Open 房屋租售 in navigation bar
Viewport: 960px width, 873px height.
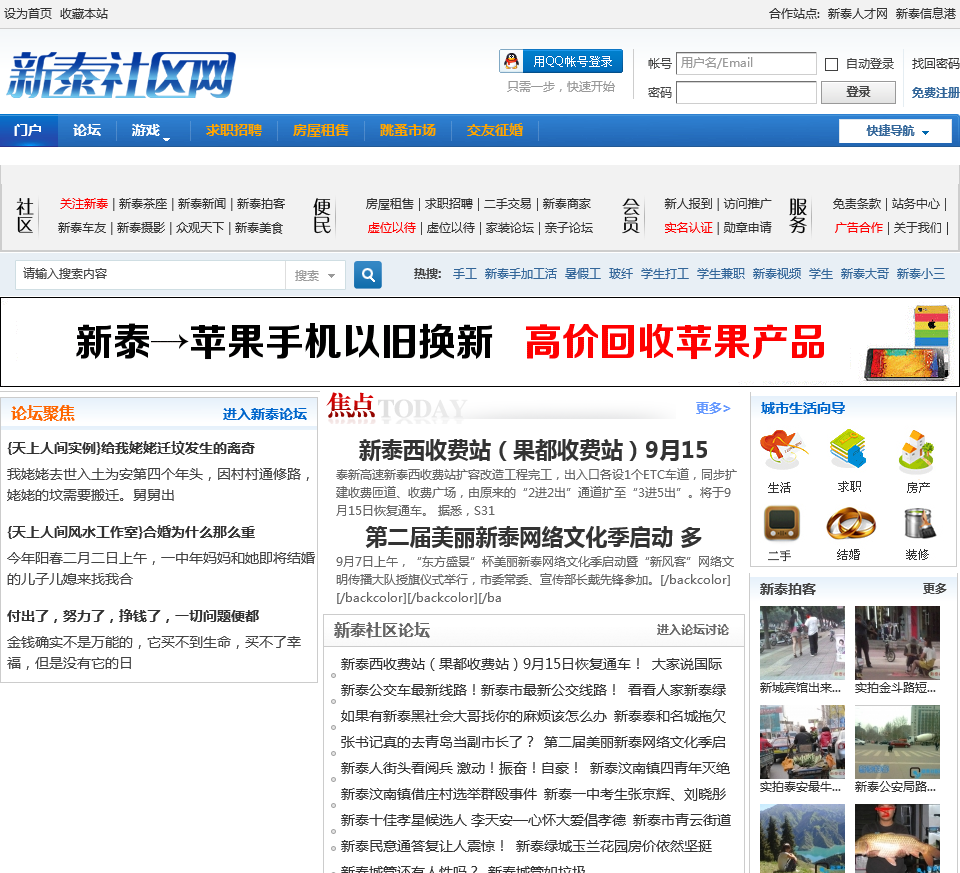pos(320,130)
